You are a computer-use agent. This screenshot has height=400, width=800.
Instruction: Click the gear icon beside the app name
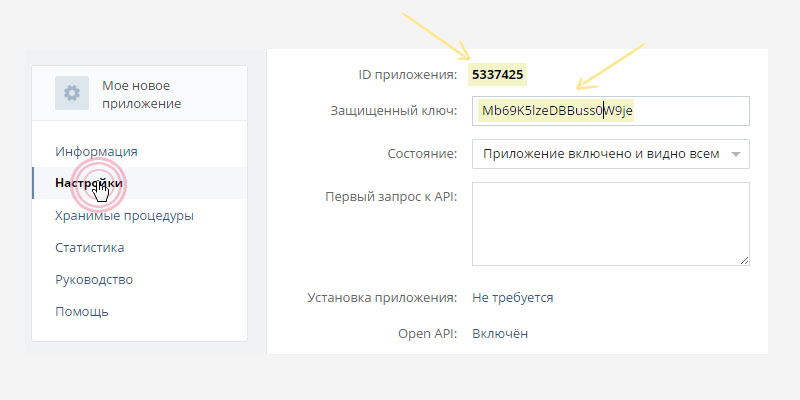click(x=72, y=93)
